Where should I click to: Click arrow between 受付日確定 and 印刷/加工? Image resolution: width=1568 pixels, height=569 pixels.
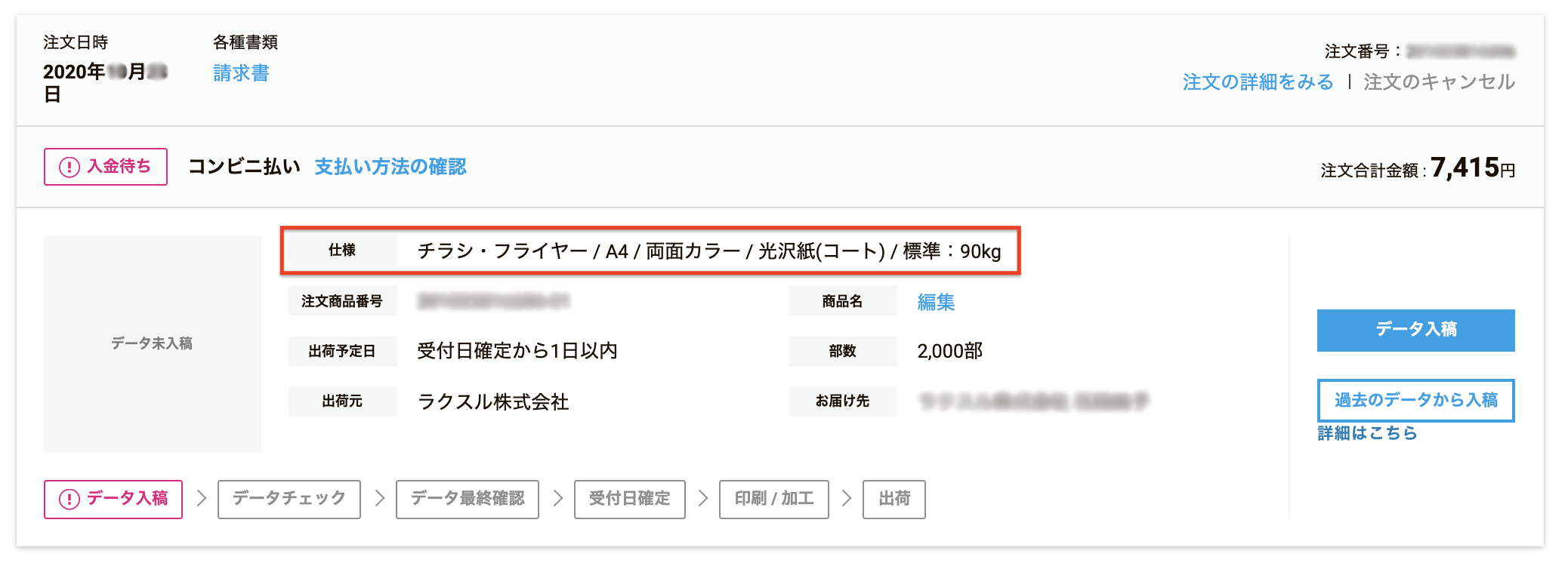pyautogui.click(x=702, y=499)
